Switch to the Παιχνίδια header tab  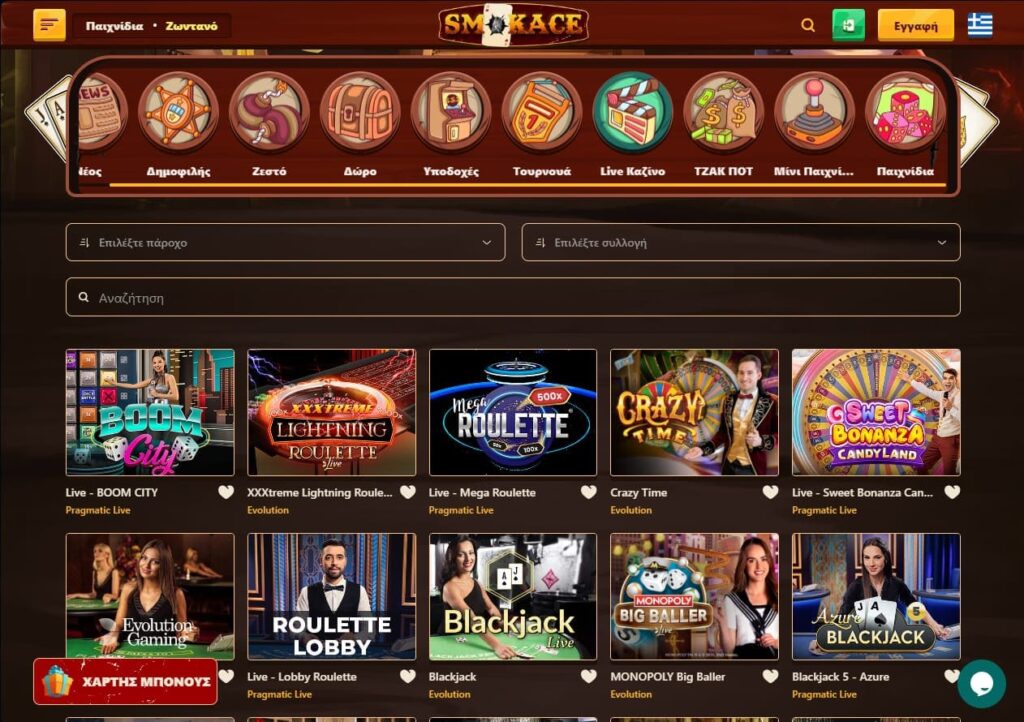pos(114,26)
